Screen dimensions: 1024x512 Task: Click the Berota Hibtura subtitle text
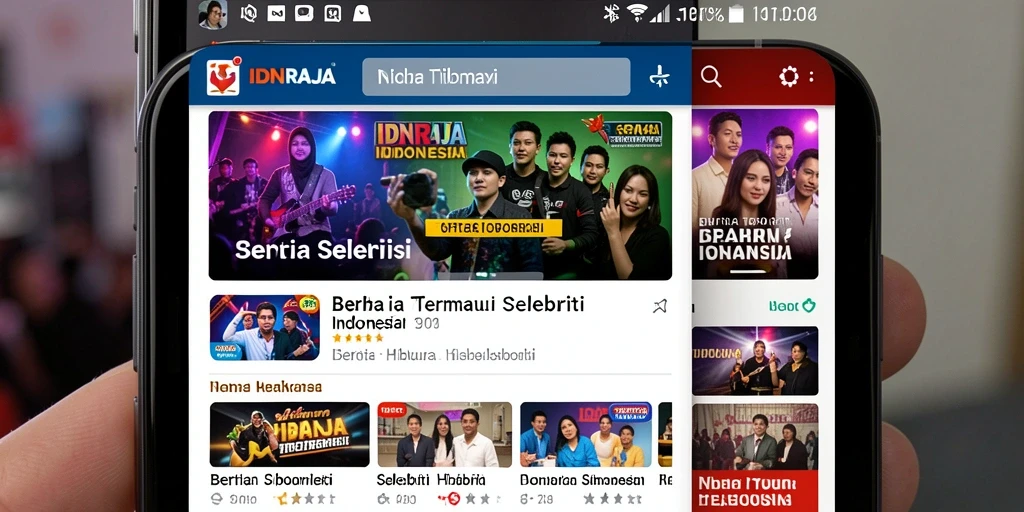pos(434,355)
